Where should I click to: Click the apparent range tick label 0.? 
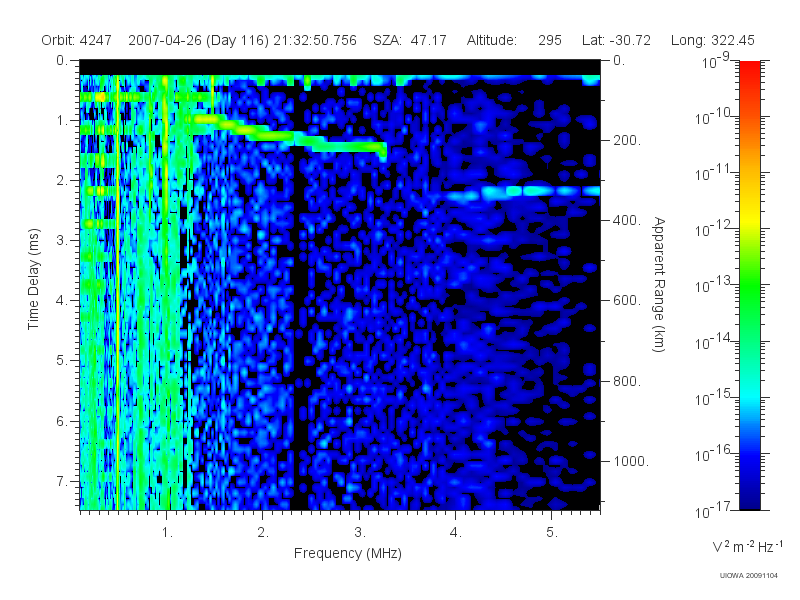click(619, 61)
